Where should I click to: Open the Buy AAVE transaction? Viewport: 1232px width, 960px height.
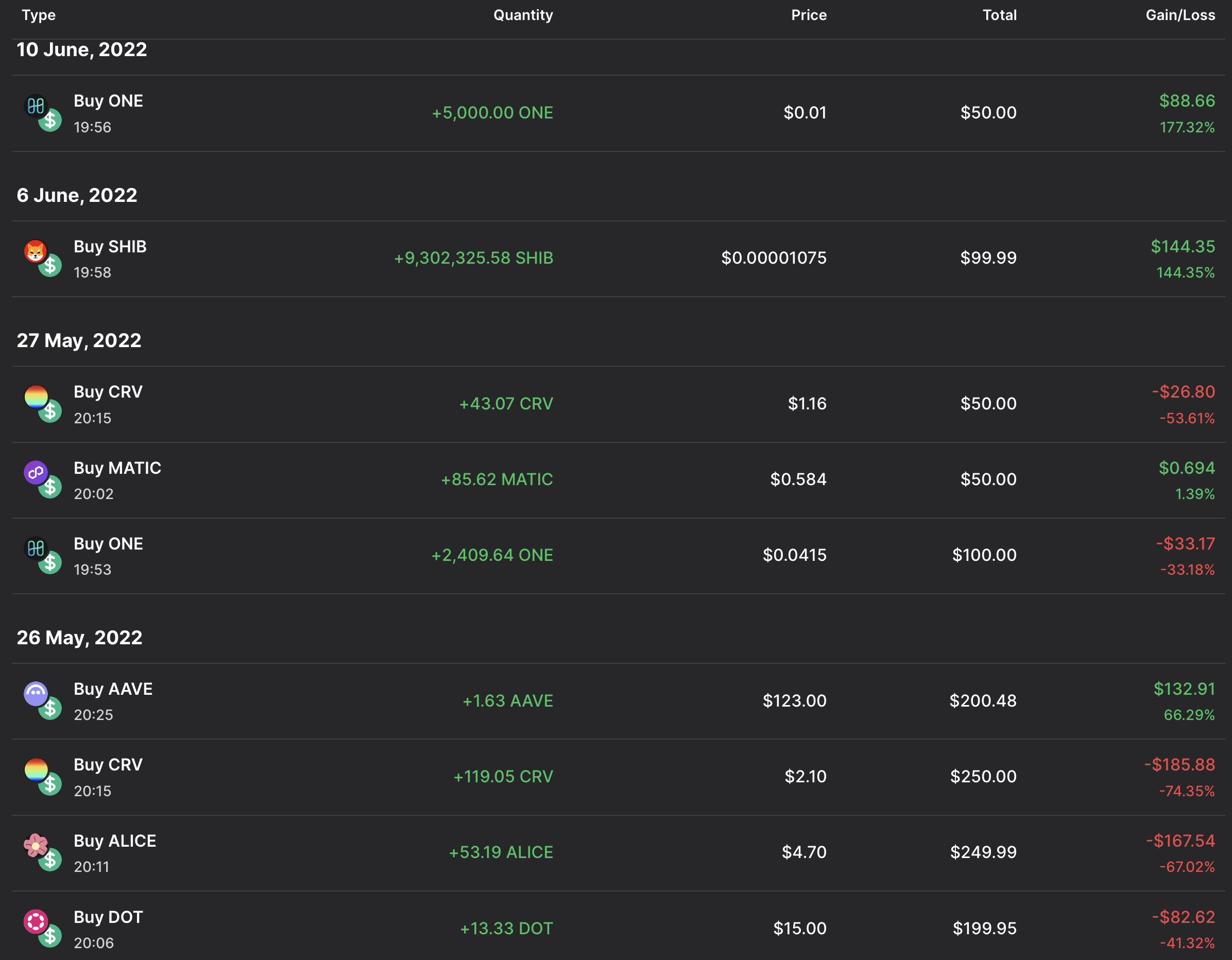[113, 689]
